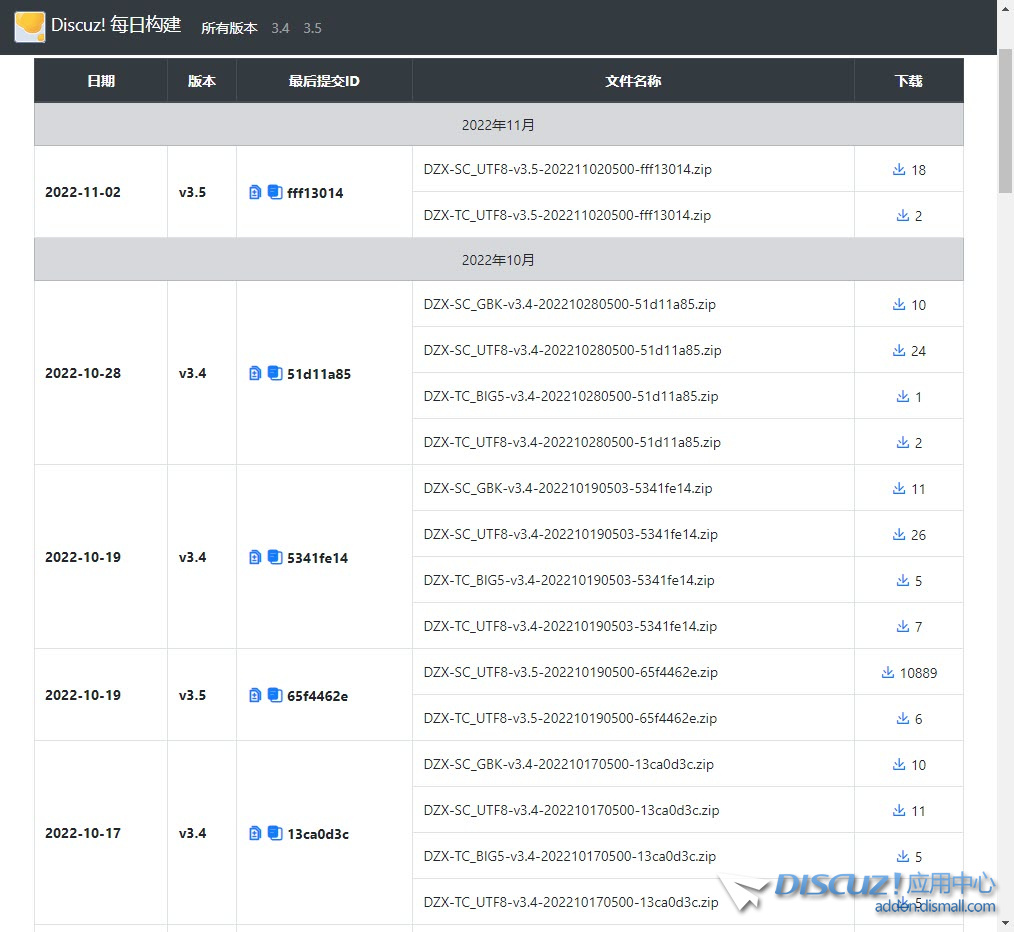Screen dimensions: 1014x932
Task: Click the 版本 column header
Action: pos(202,81)
